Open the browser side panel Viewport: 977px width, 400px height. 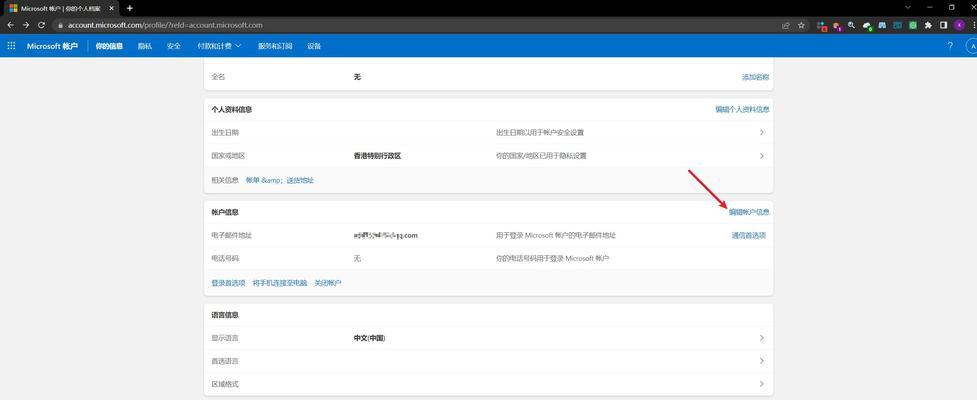[x=943, y=26]
